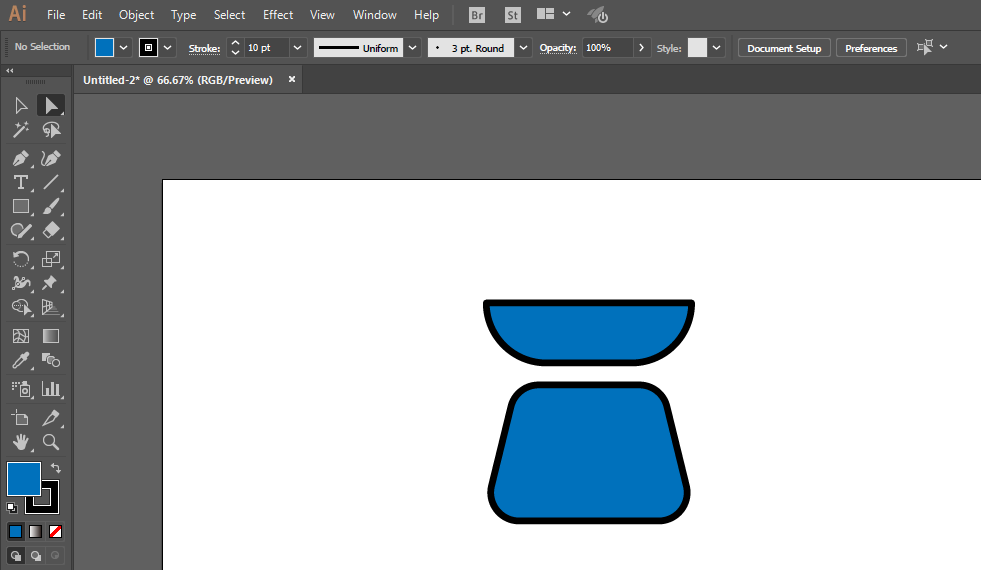981x570 pixels.
Task: Select the Gradient tool
Action: [51, 336]
